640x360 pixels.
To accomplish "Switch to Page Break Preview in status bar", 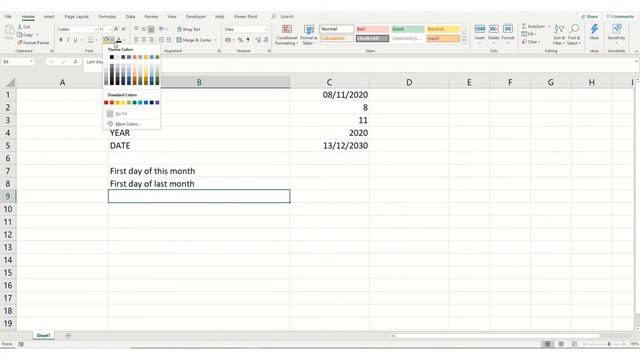I will (x=575, y=344).
